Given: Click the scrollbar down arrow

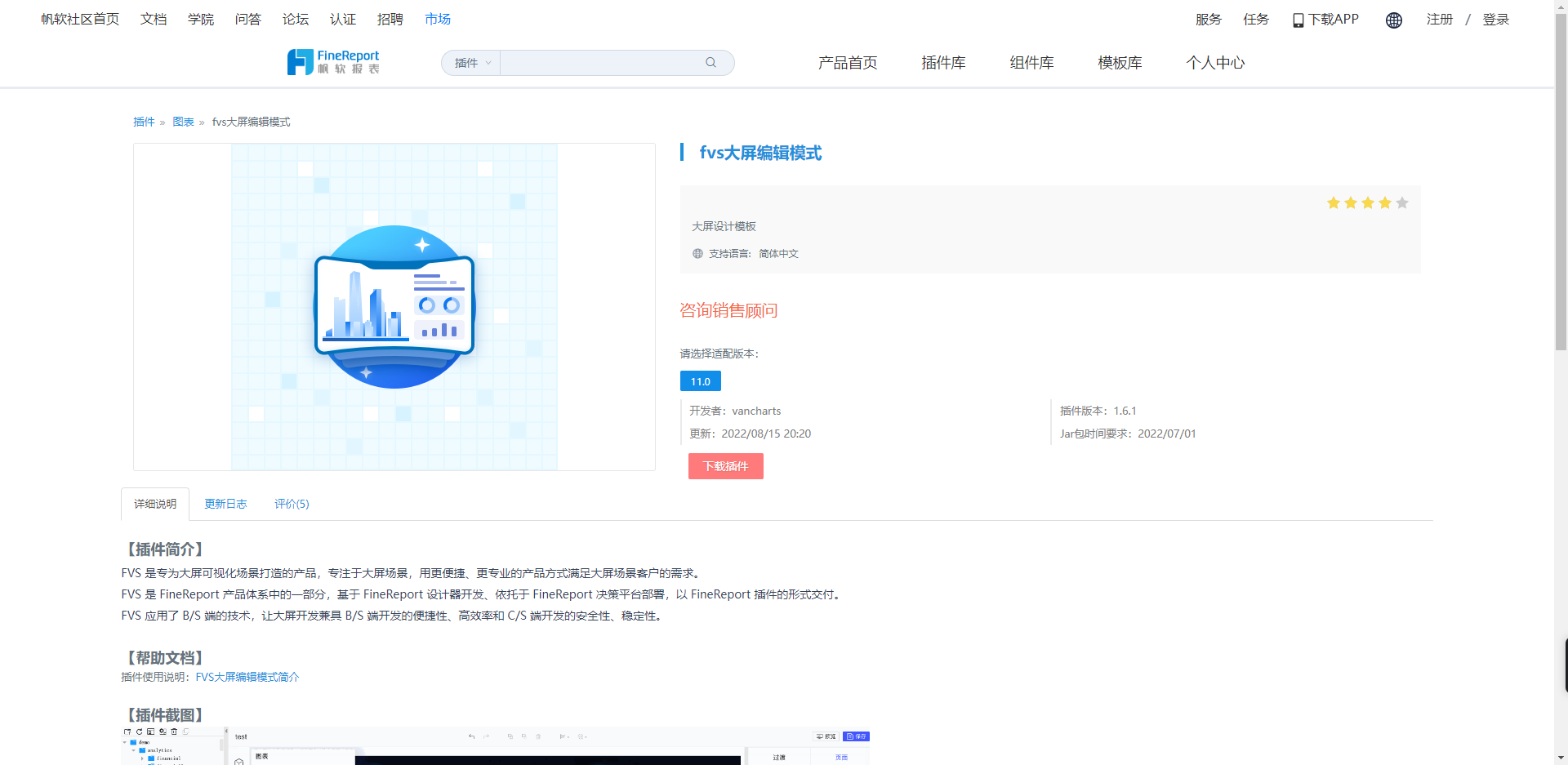Looking at the screenshot, I should click(1561, 758).
